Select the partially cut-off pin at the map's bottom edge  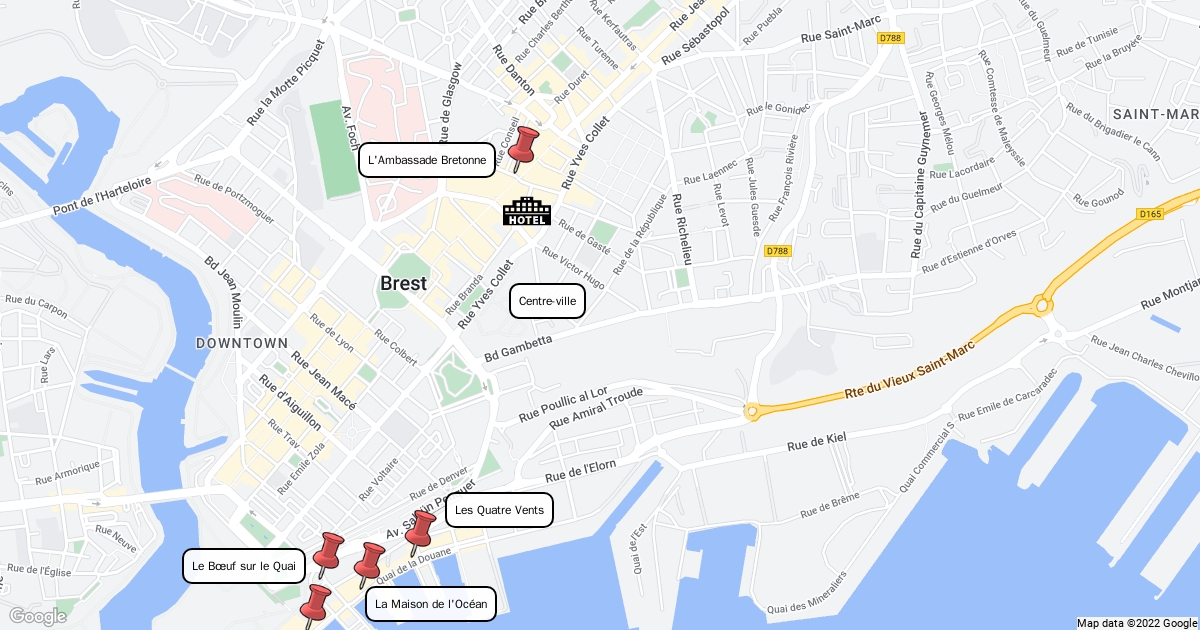[x=315, y=606]
